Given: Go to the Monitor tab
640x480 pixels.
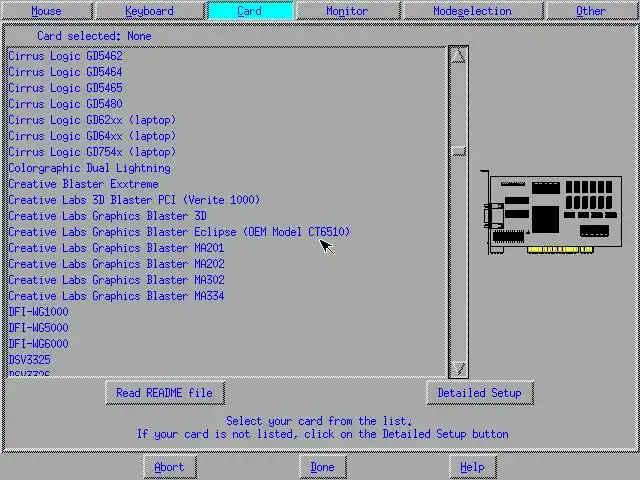Looking at the screenshot, I should pos(347,11).
